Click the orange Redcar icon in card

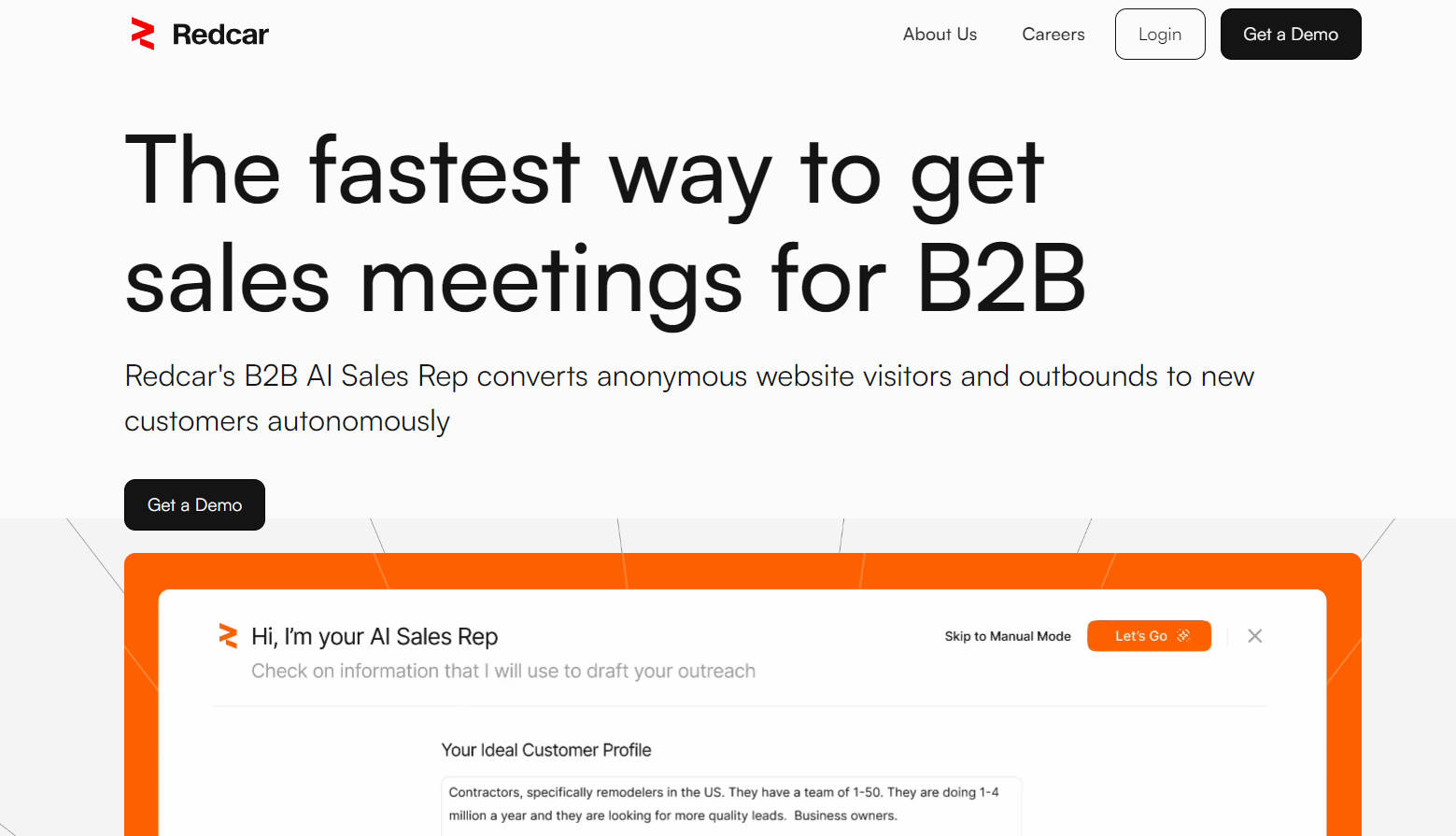tap(228, 636)
